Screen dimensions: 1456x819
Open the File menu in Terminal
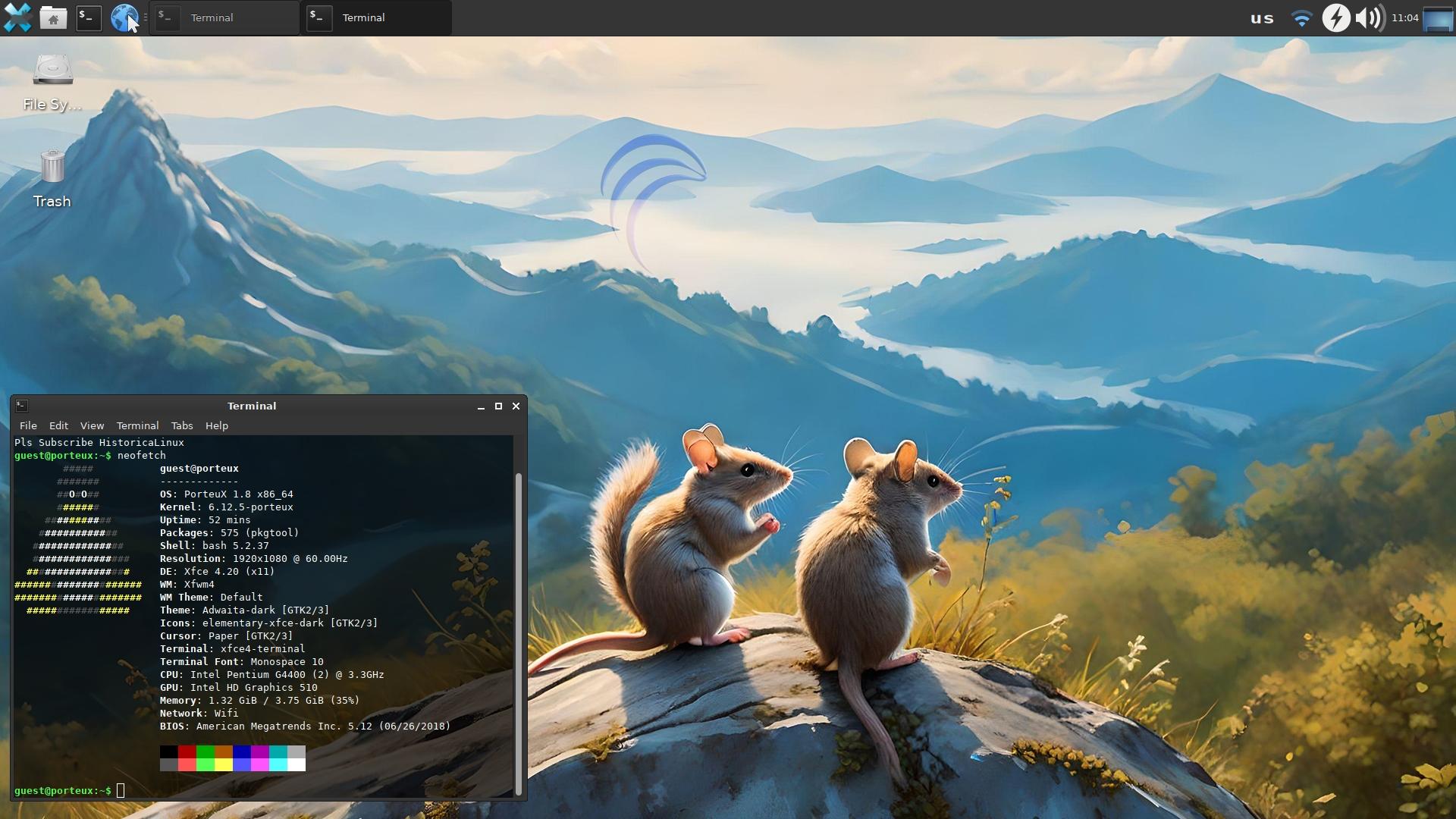tap(28, 425)
